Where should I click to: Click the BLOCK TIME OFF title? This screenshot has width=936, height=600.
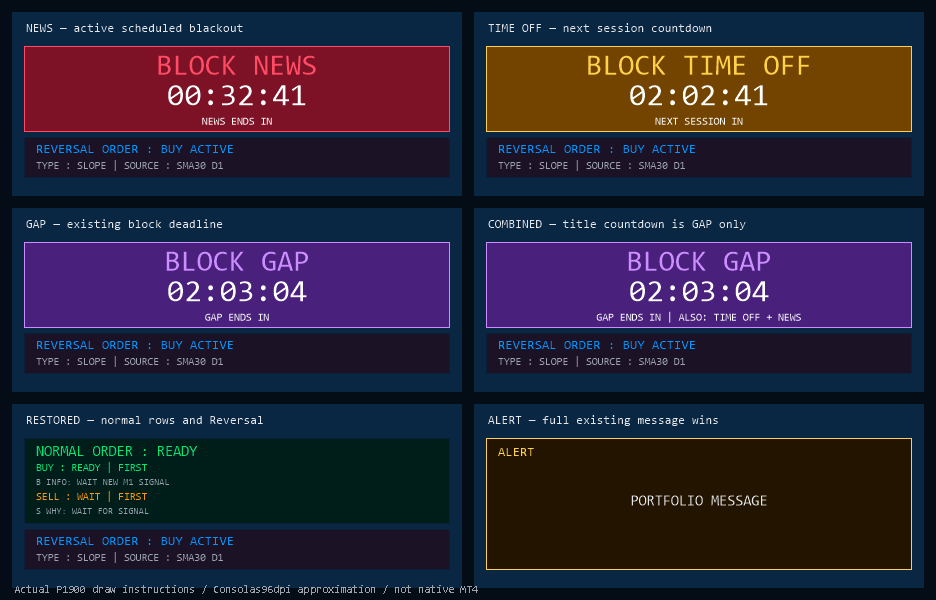(x=698, y=66)
